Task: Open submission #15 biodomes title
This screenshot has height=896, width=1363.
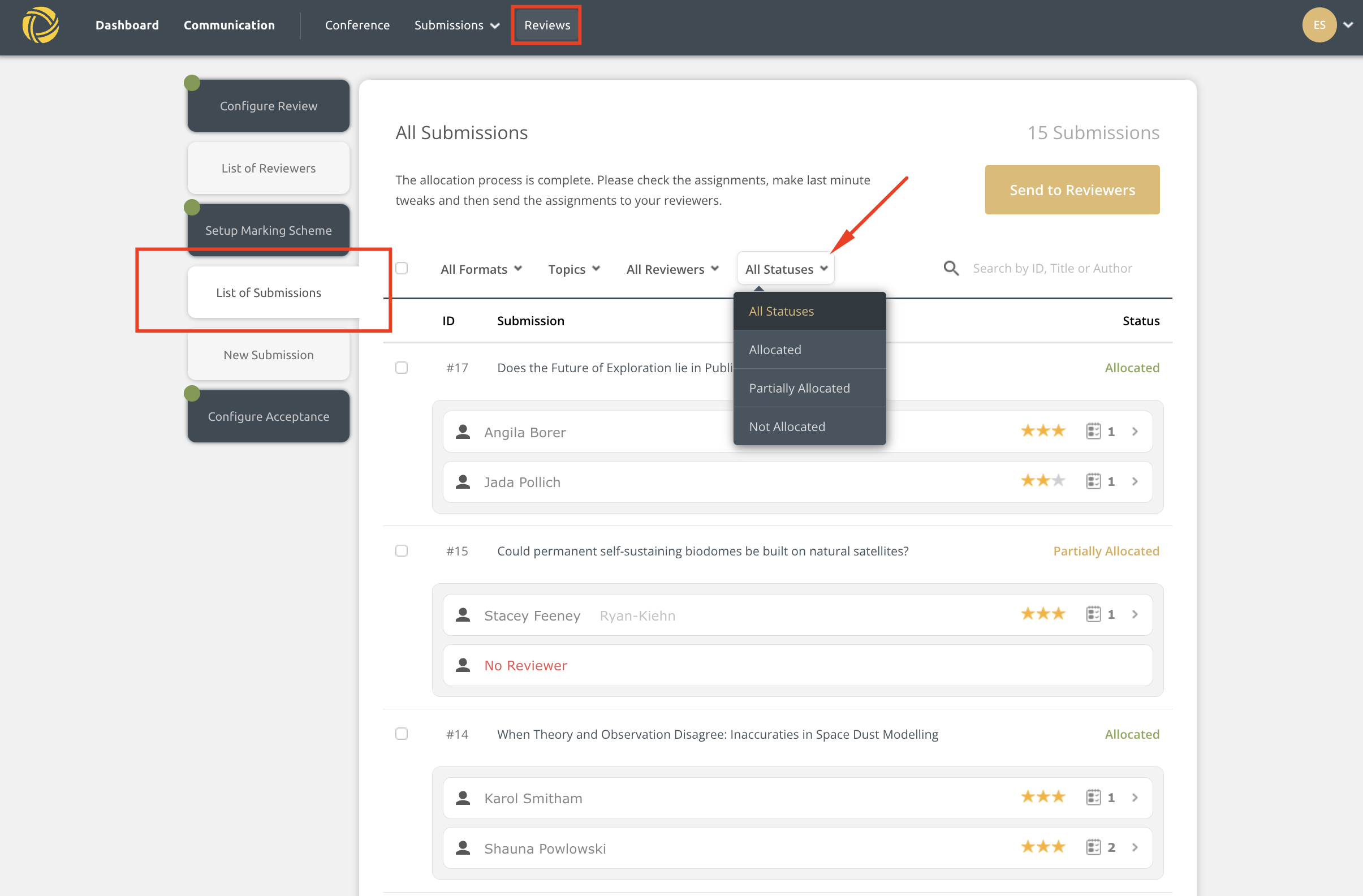Action: click(702, 551)
